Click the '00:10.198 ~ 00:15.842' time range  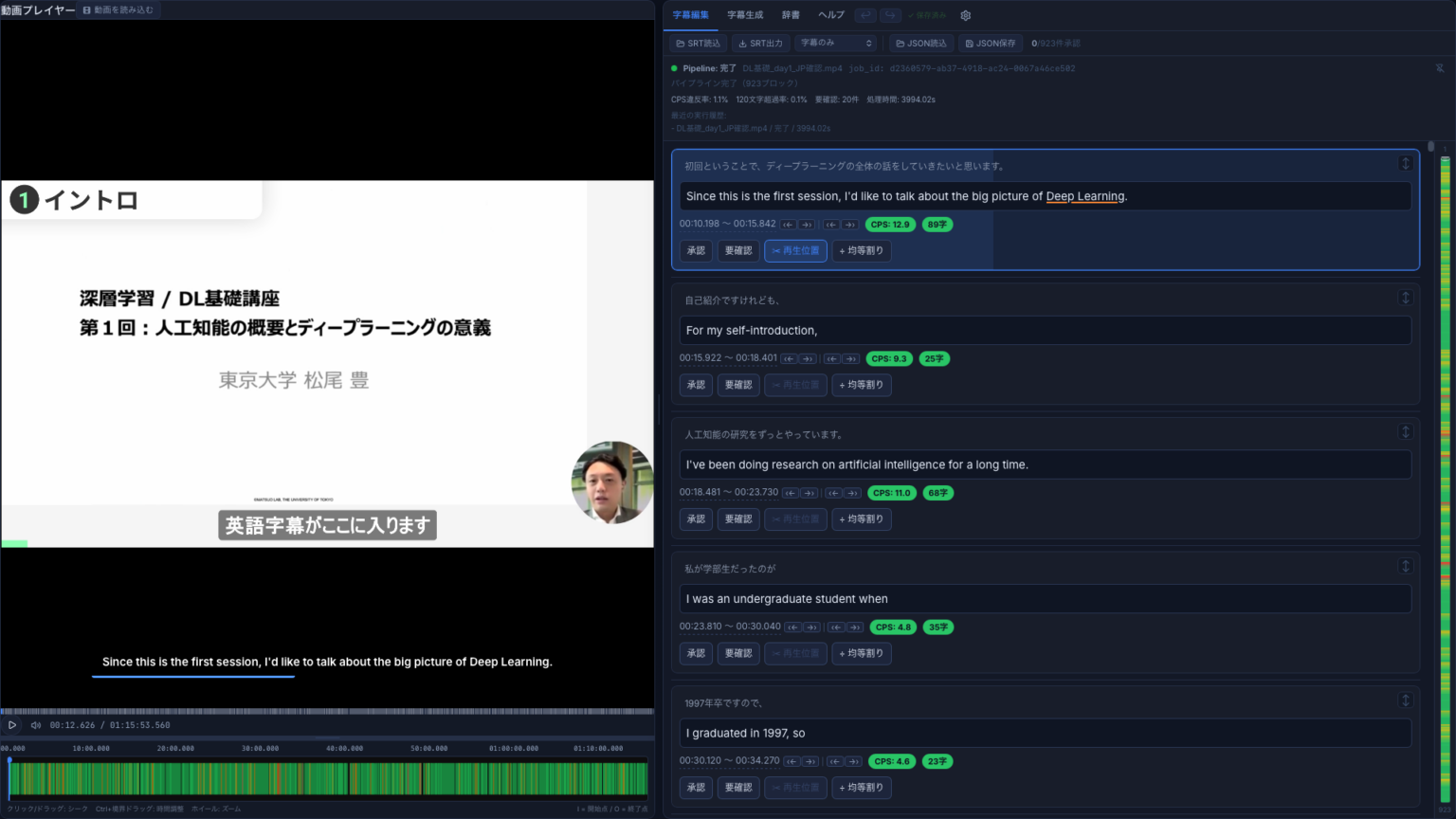(x=727, y=225)
